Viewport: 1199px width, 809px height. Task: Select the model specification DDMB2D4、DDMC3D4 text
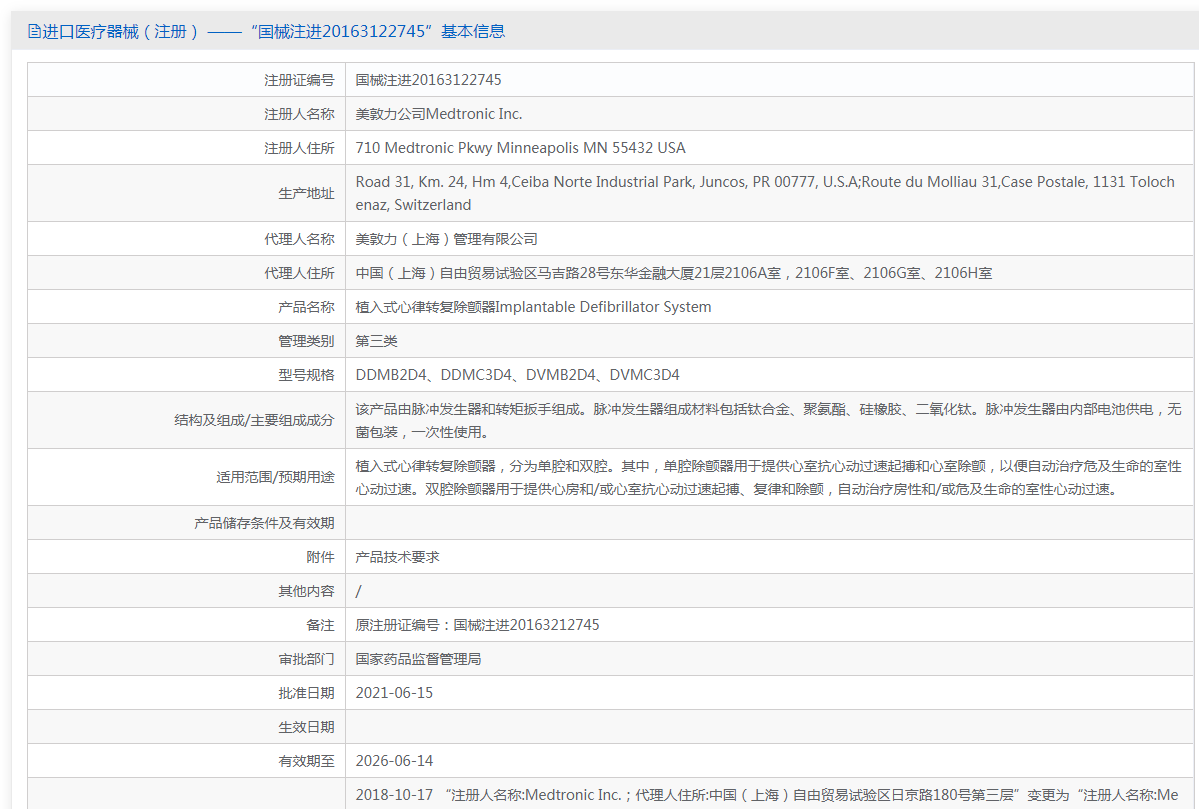[x=517, y=375]
